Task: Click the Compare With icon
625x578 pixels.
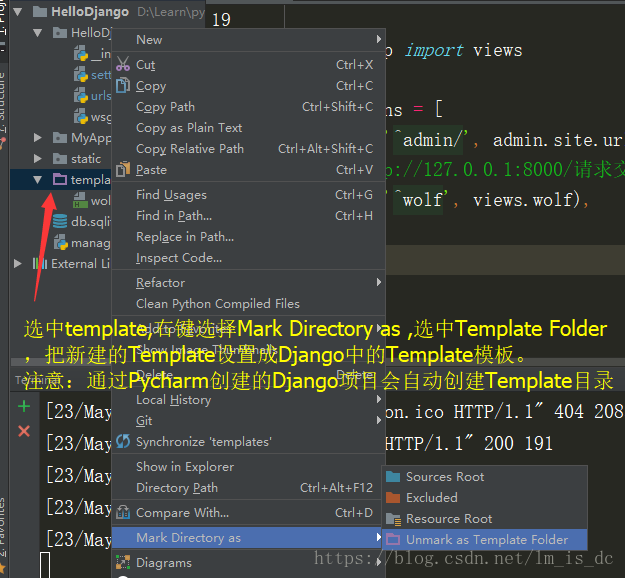Action: [x=123, y=512]
